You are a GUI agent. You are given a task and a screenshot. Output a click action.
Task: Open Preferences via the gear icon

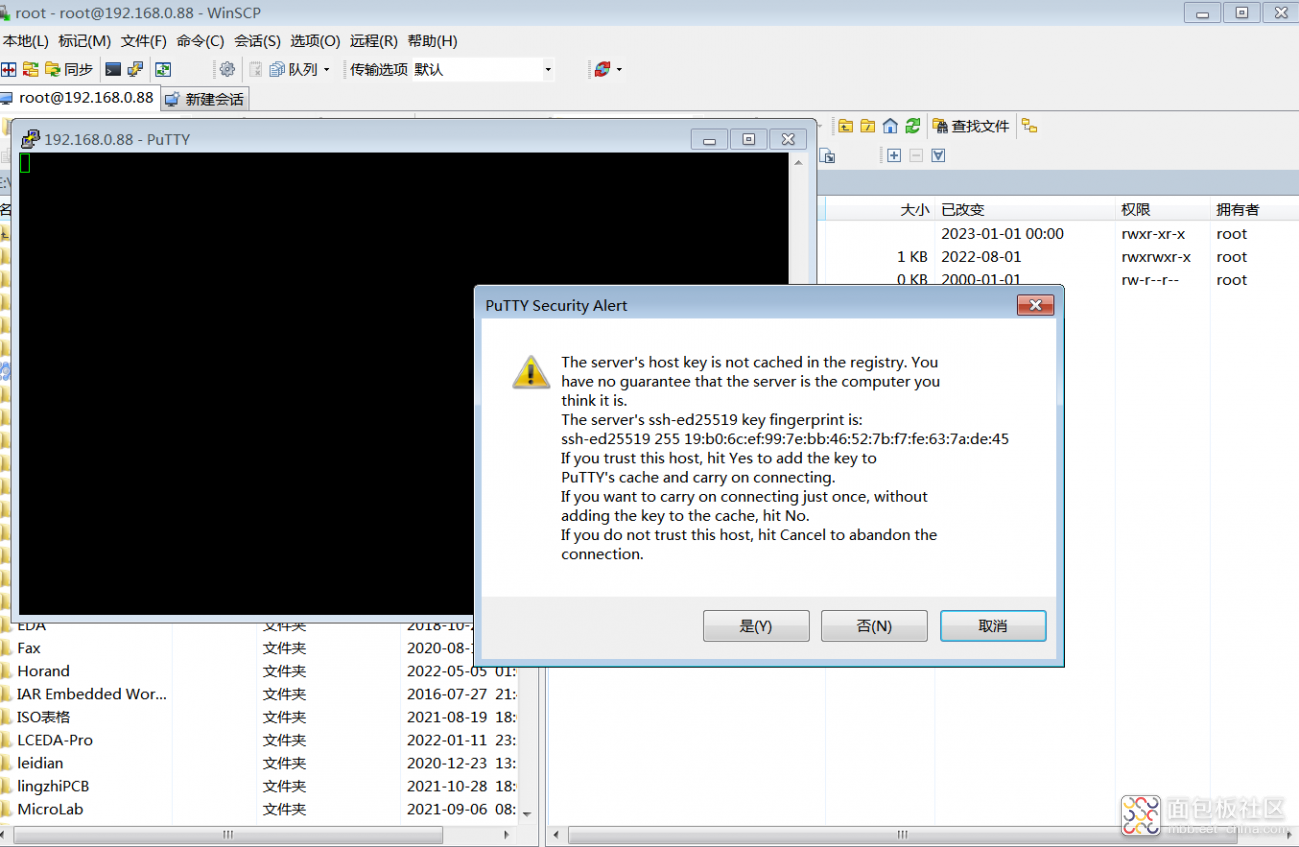click(x=227, y=70)
